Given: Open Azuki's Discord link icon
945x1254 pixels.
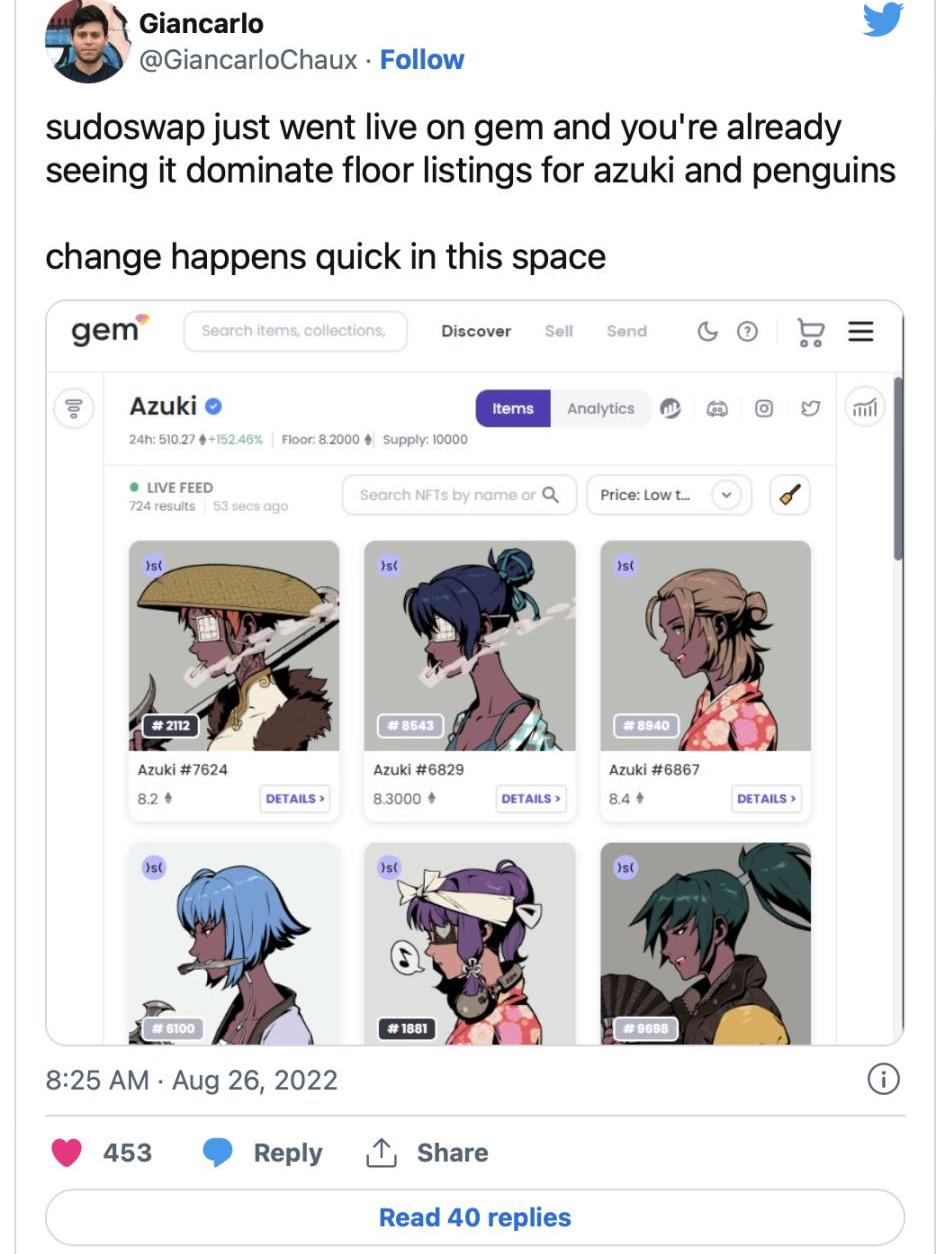Looking at the screenshot, I should tap(717, 408).
